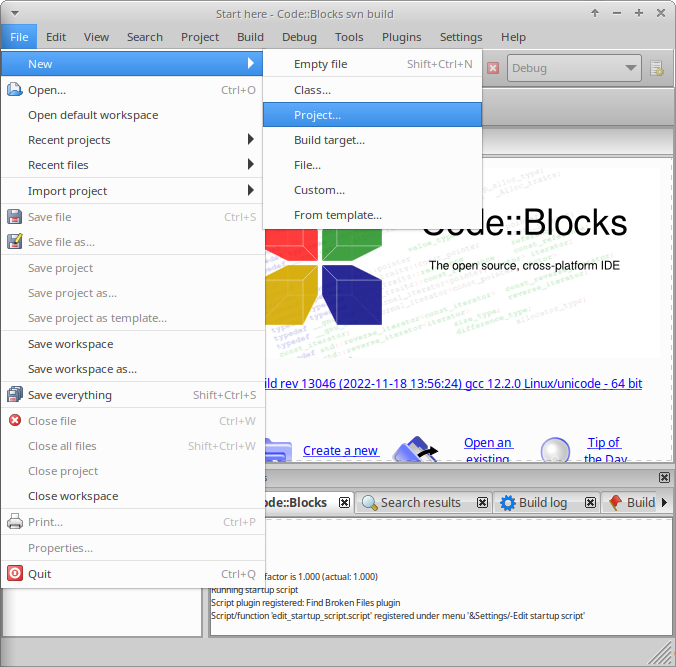Expand the Recent projects submenu
The image size is (676, 667).
tap(132, 140)
